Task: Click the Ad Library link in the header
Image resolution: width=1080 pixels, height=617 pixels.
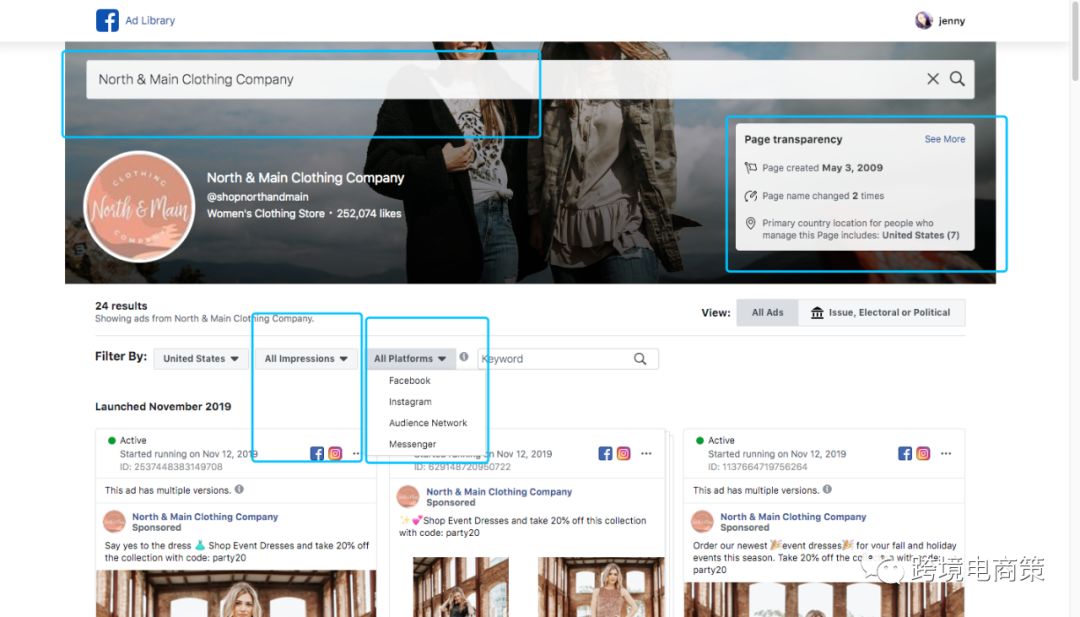Action: tap(150, 20)
